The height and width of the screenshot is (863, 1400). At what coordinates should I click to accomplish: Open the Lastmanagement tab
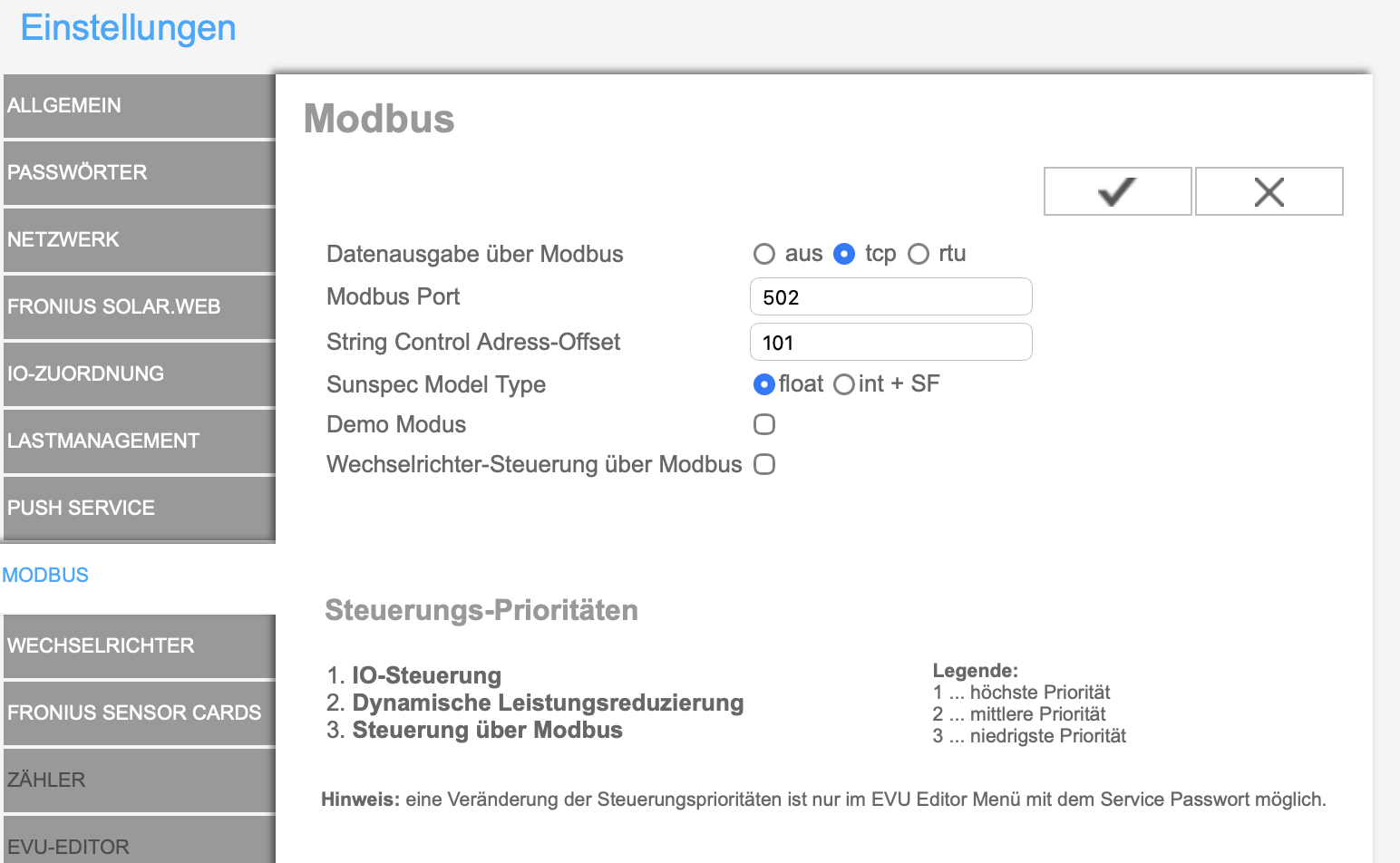coord(139,441)
